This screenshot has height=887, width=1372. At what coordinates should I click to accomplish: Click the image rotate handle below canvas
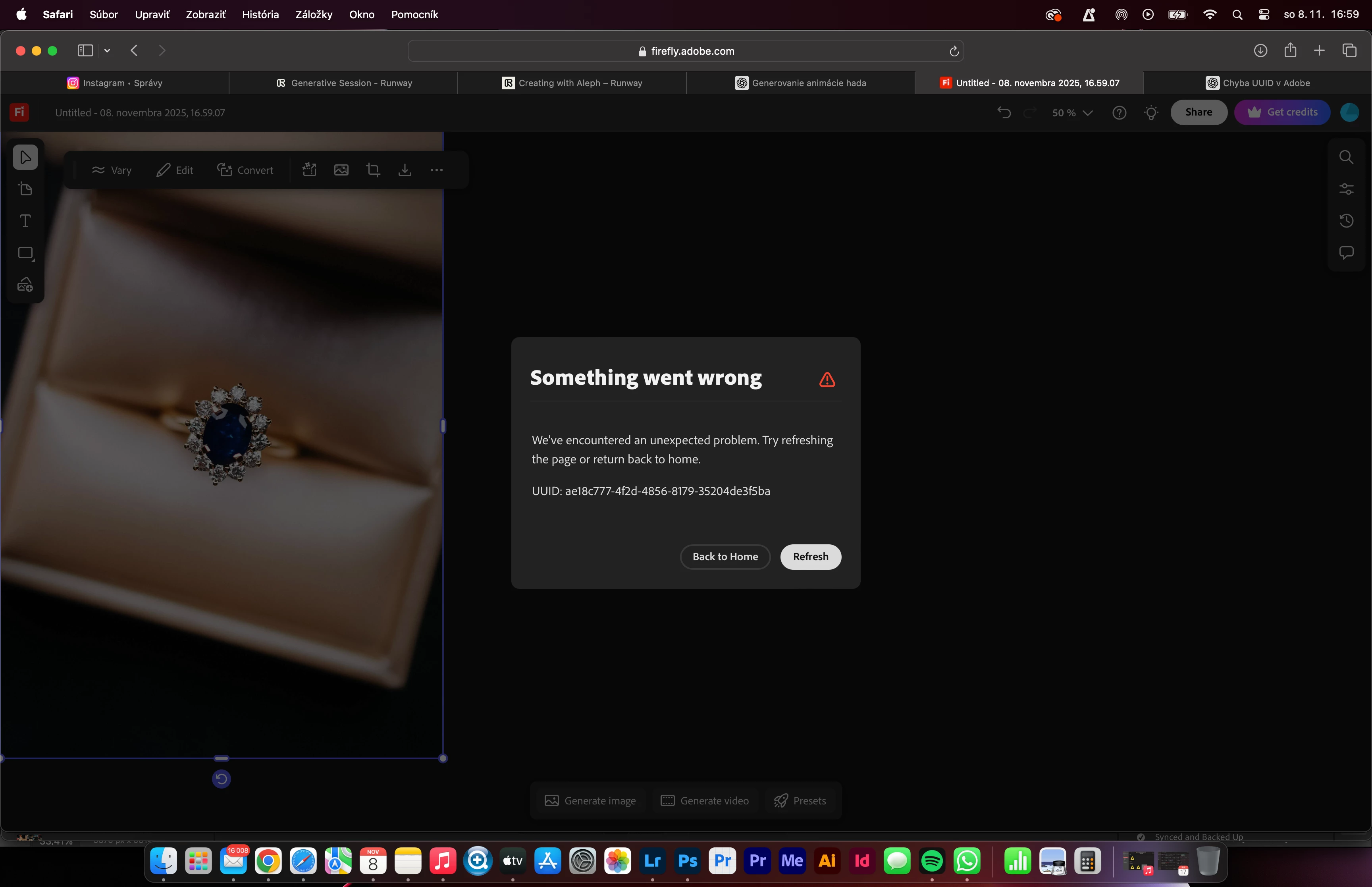point(221,779)
